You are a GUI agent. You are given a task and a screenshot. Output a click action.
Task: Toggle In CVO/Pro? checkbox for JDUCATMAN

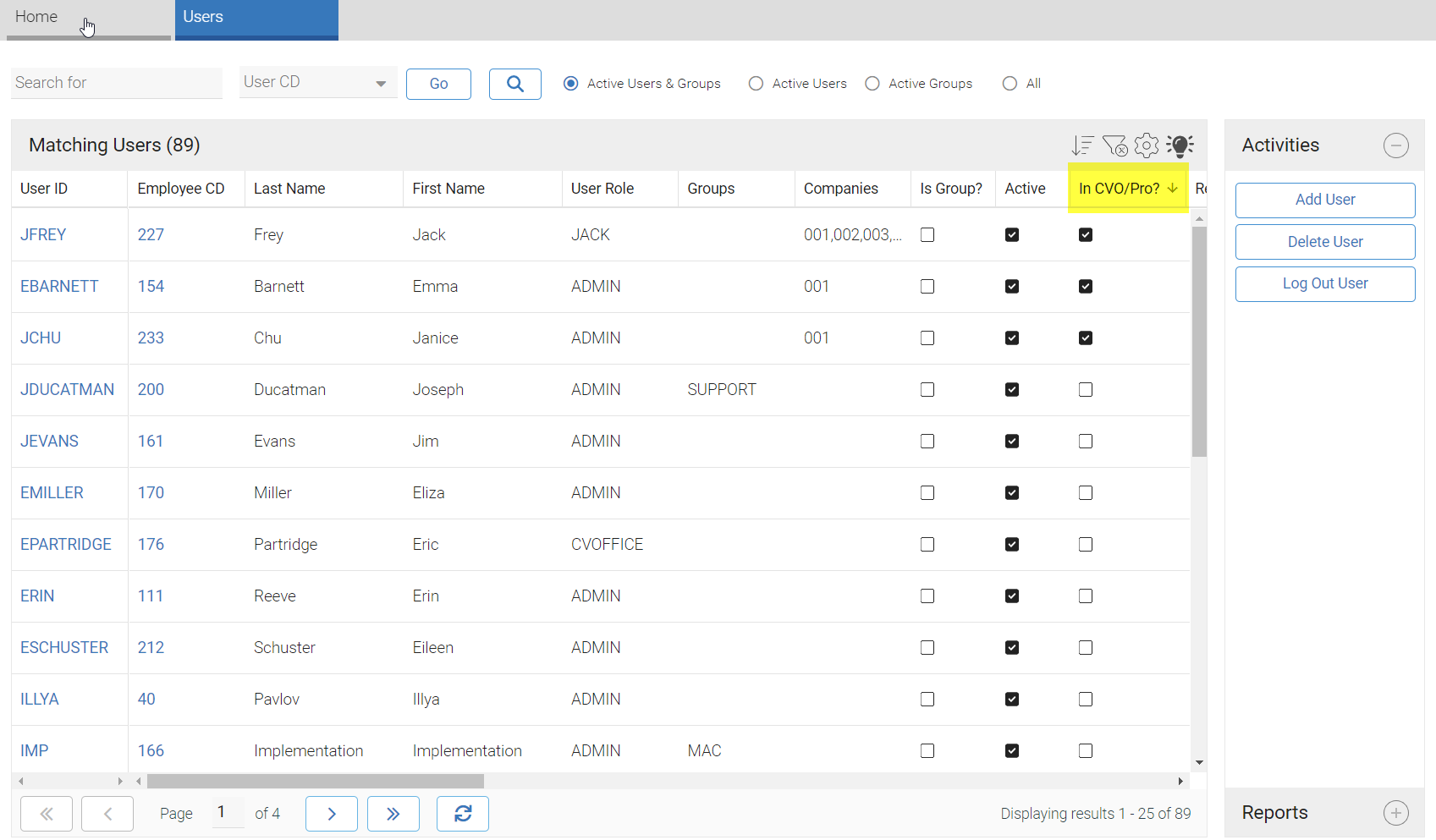coord(1086,390)
